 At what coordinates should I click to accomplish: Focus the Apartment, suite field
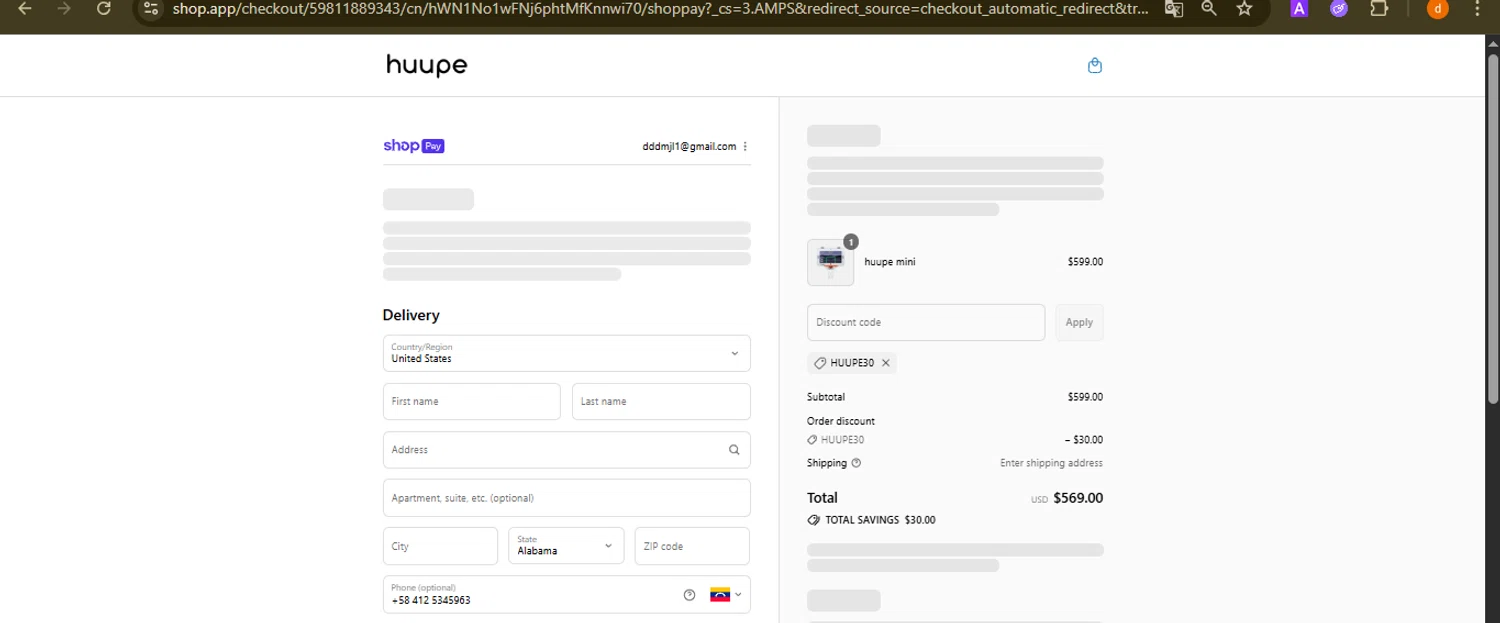coord(566,498)
